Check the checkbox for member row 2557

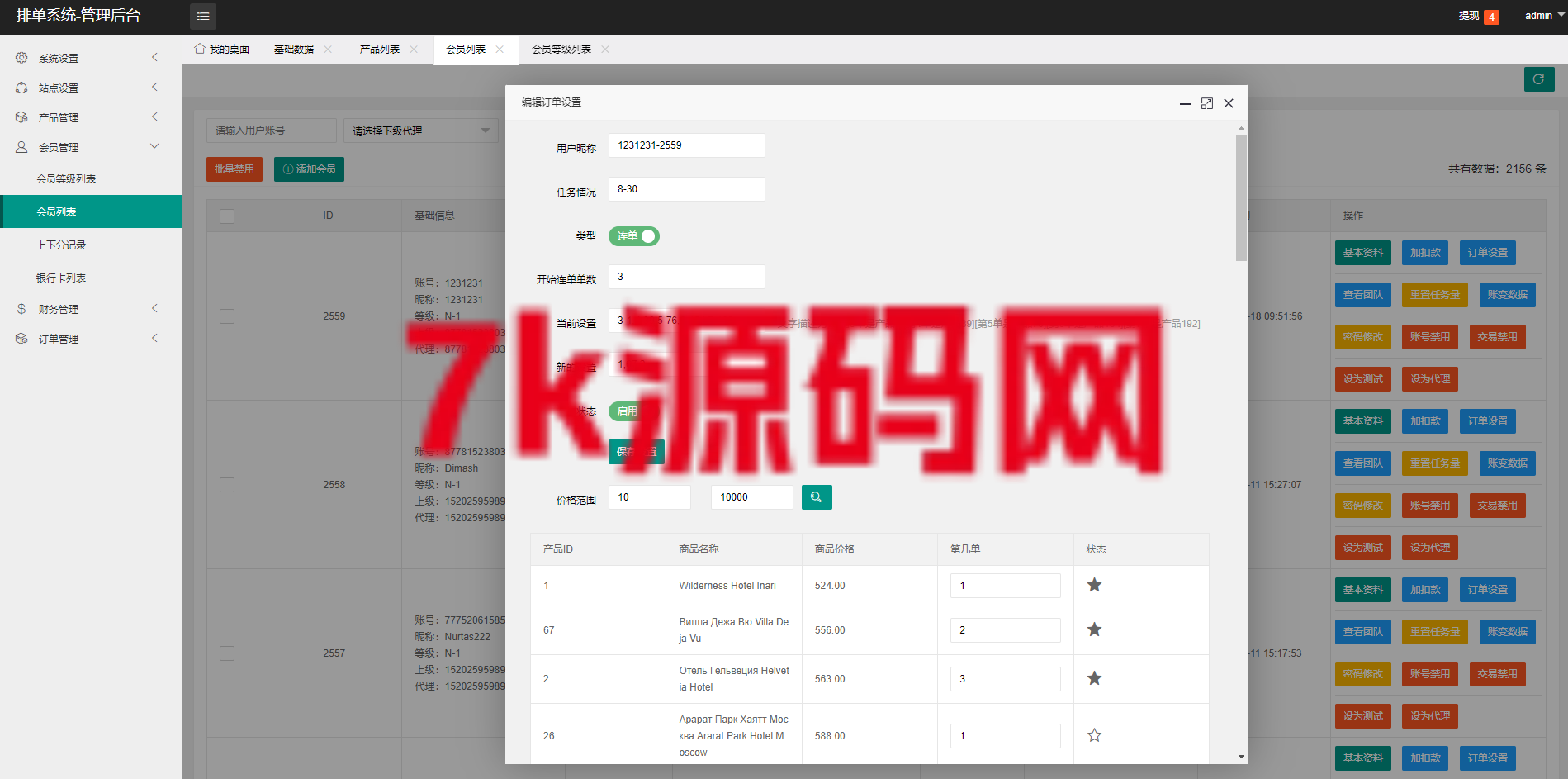pyautogui.click(x=227, y=653)
